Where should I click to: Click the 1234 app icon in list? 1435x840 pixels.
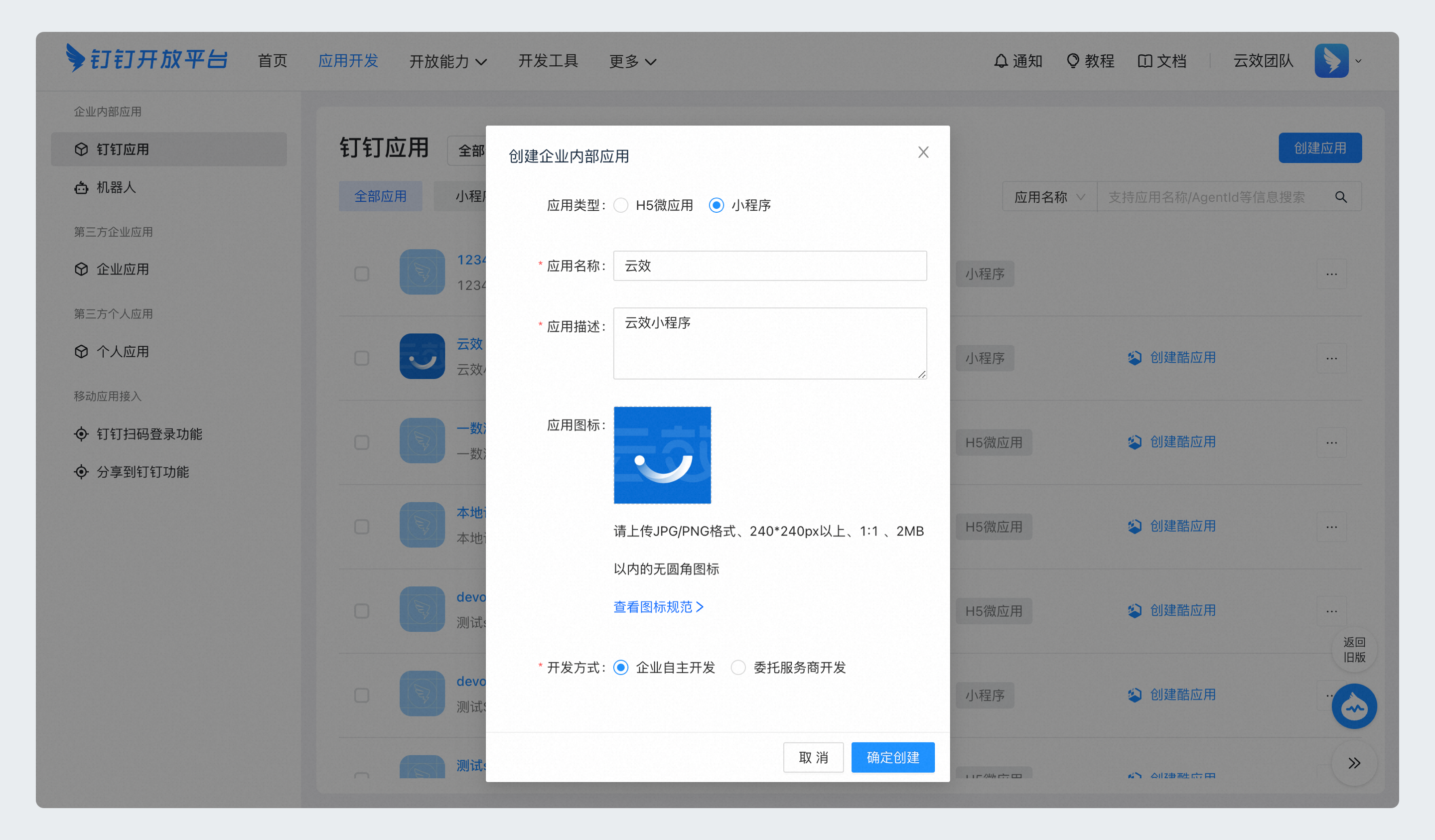pyautogui.click(x=422, y=272)
